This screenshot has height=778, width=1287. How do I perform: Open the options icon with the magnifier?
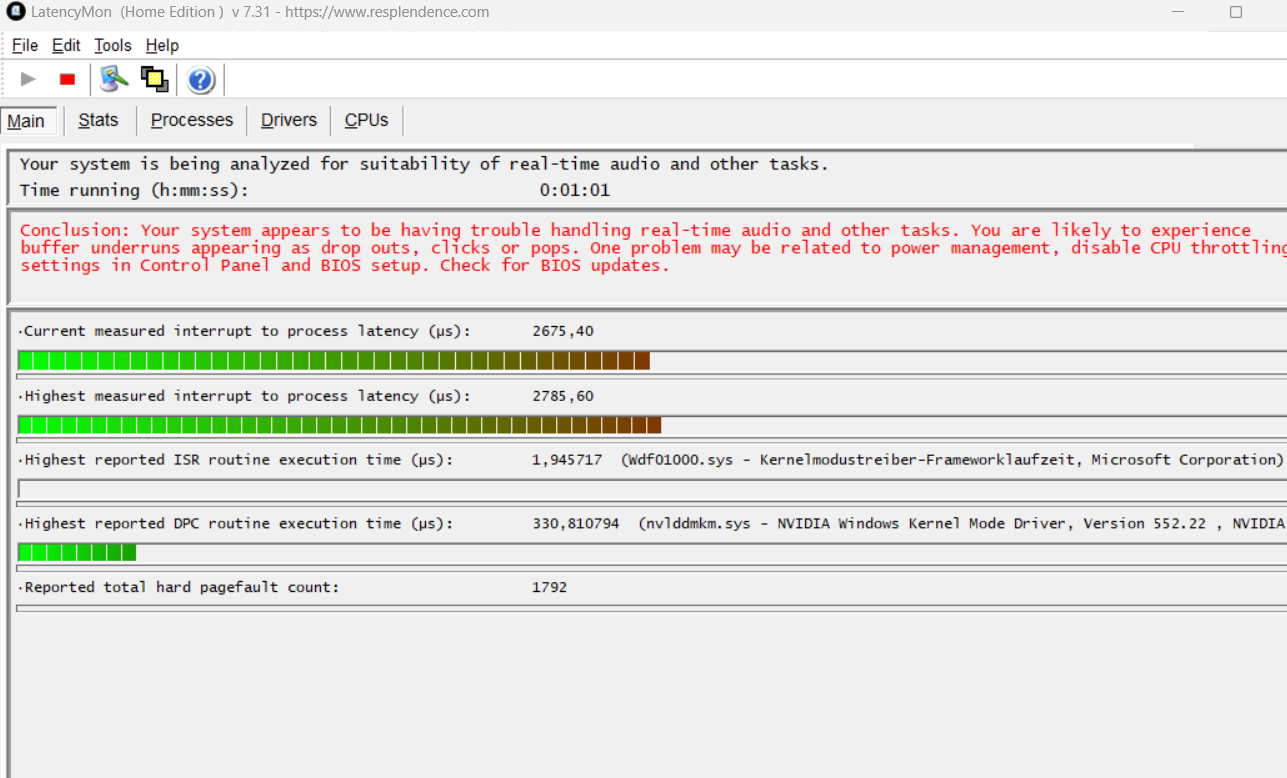point(115,79)
